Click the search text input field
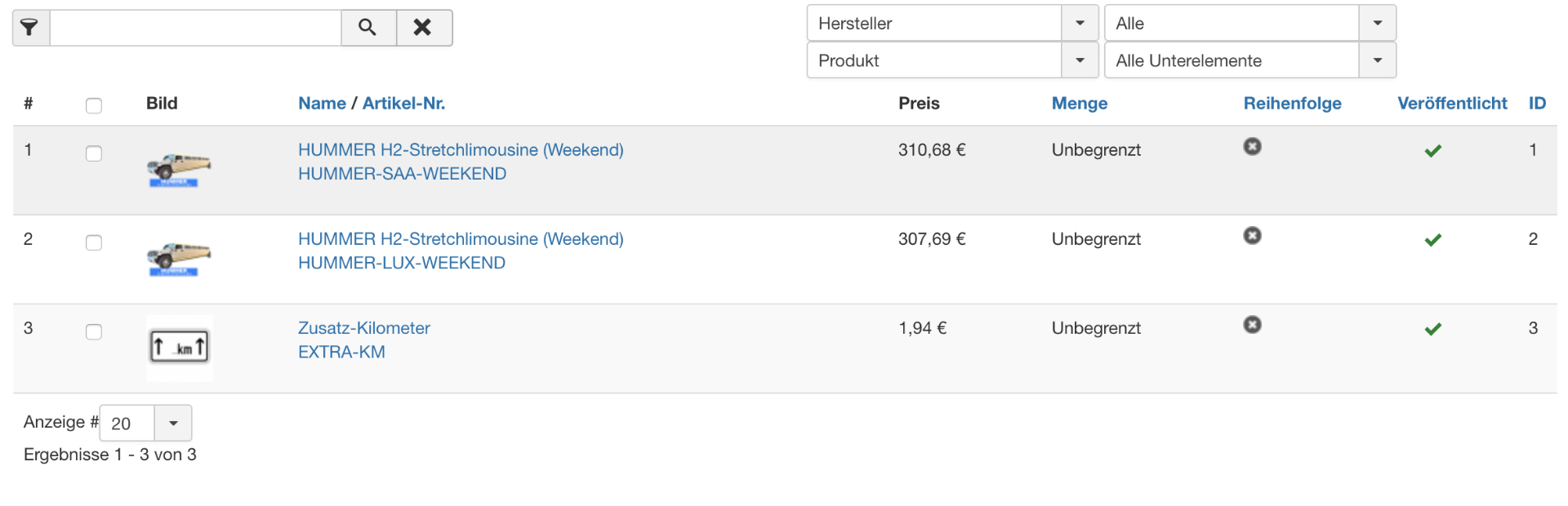 click(195, 28)
